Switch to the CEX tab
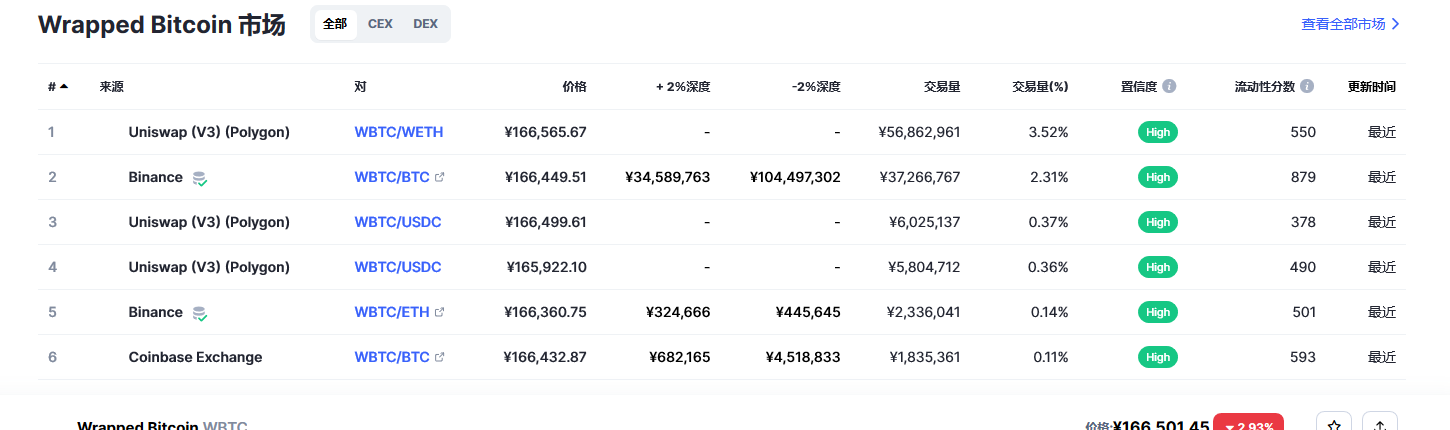This screenshot has width=1450, height=430. coord(380,24)
